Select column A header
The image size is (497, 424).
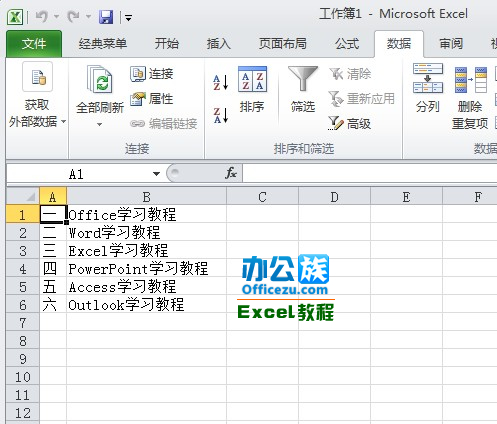point(53,197)
